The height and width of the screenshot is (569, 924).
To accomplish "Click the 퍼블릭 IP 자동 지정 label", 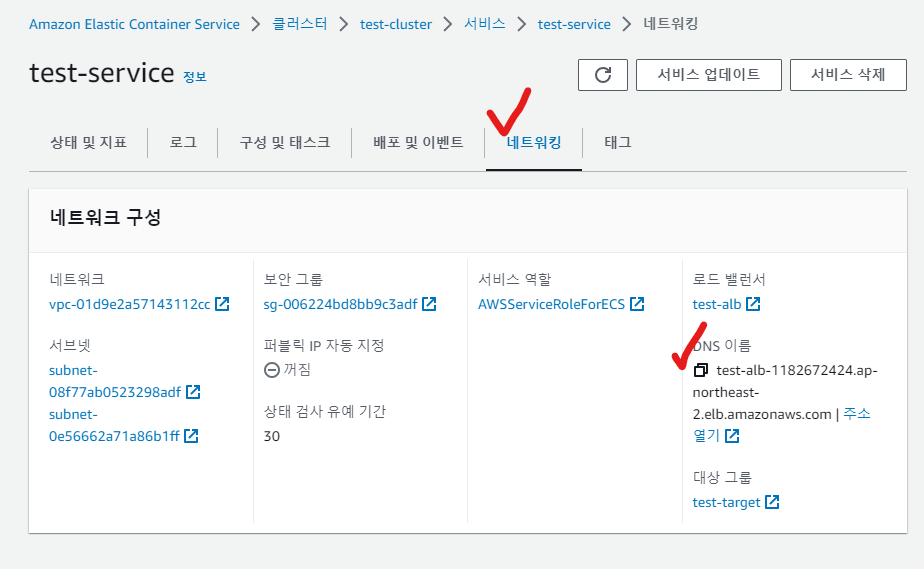I will click(x=324, y=345).
